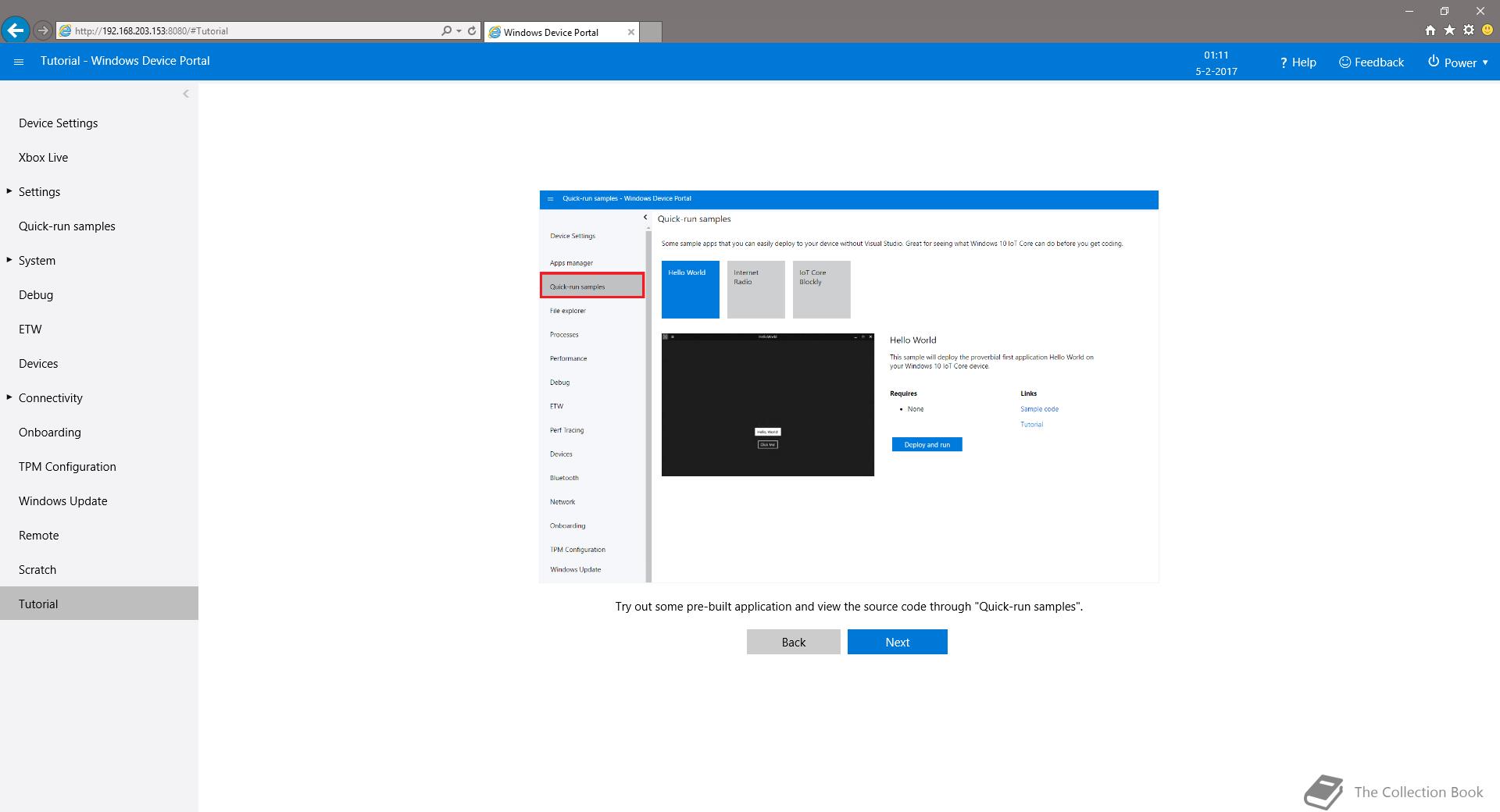Click the search magnifier in address bar
Viewport: 1500px width, 812px height.
[446, 30]
